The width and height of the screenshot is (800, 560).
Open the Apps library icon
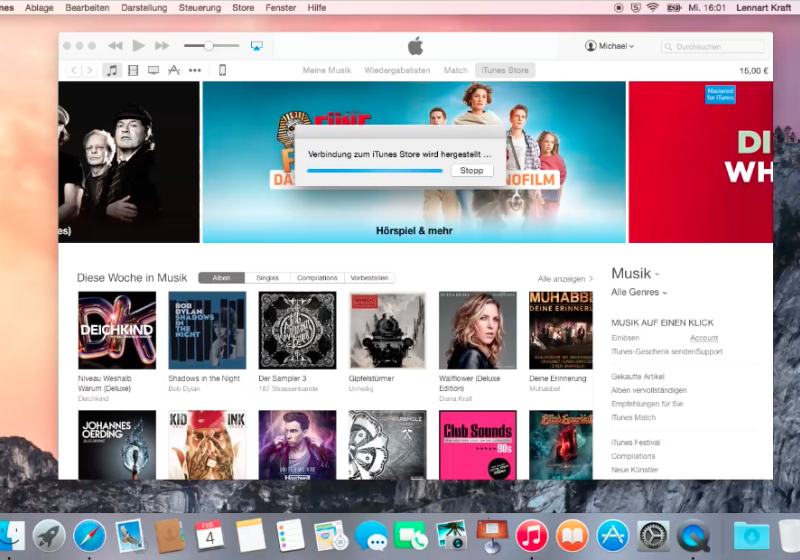coord(174,70)
